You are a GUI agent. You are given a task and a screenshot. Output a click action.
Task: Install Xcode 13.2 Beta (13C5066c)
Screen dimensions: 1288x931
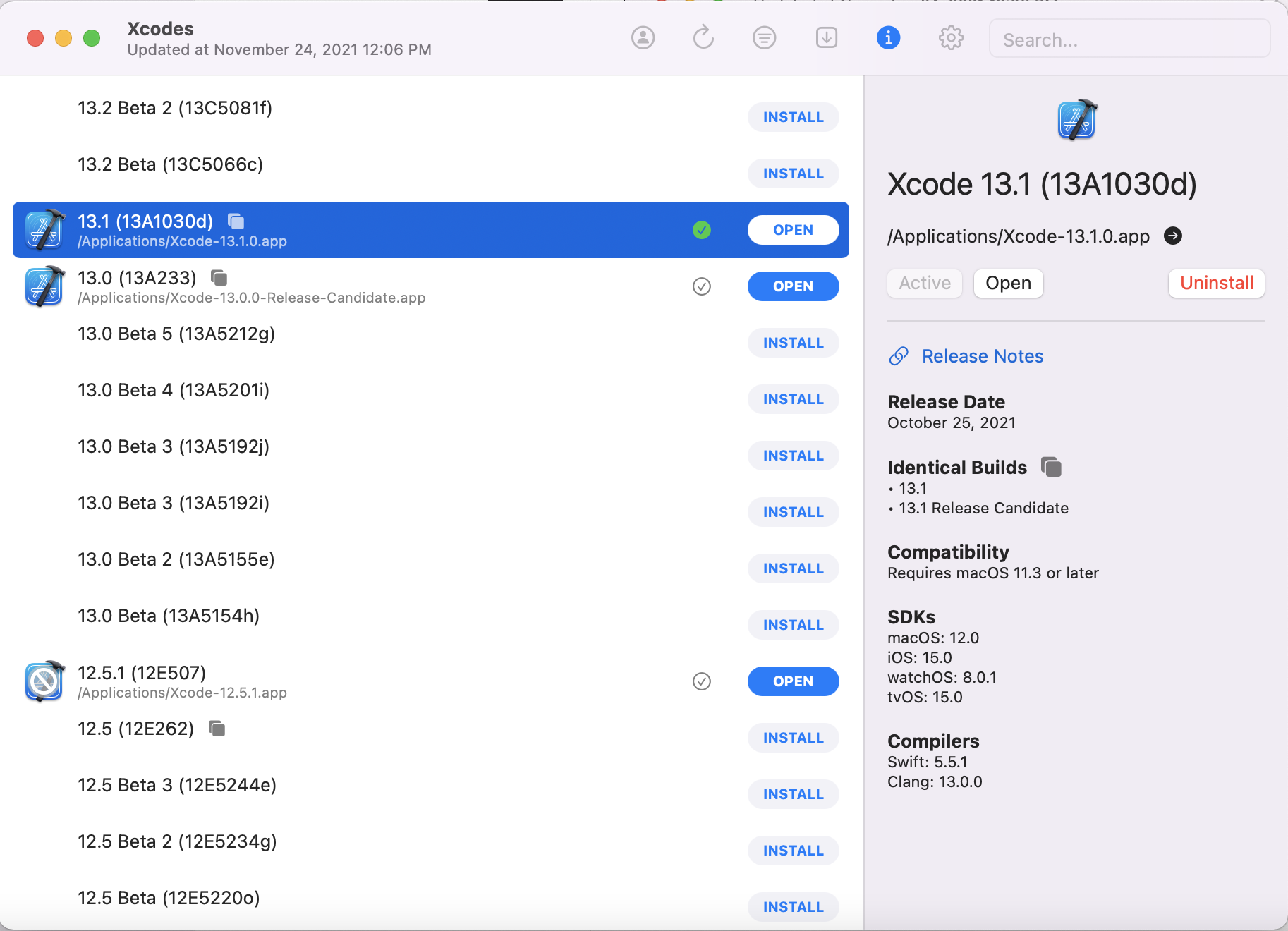click(x=793, y=174)
